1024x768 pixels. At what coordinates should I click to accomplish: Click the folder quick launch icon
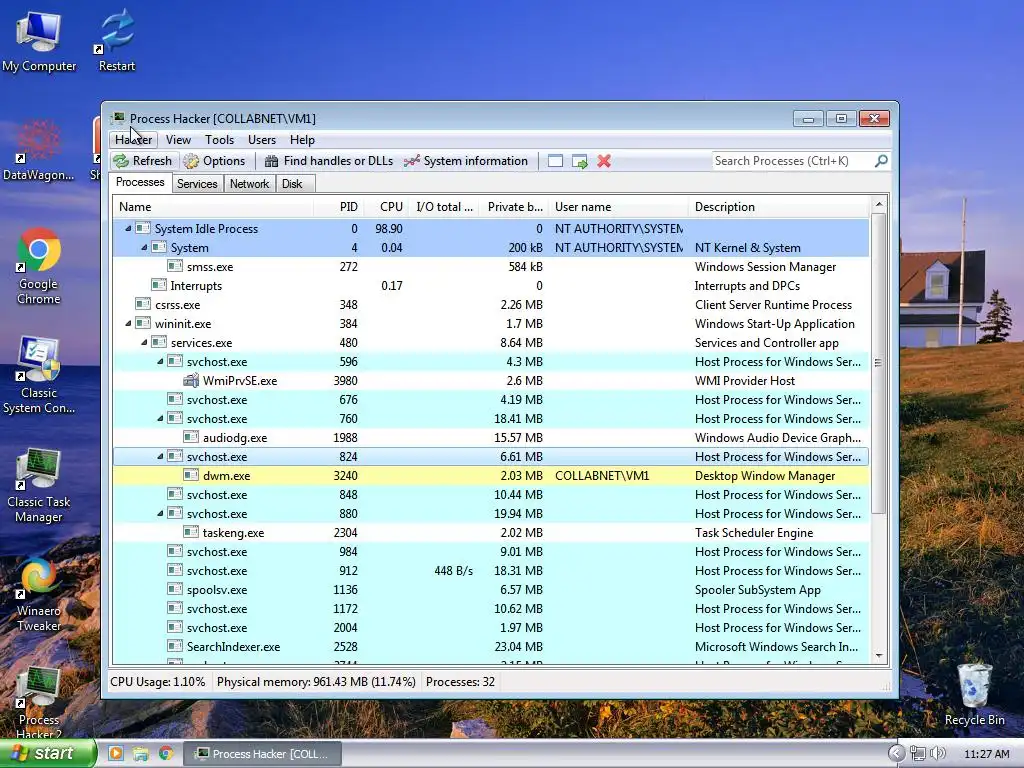140,754
